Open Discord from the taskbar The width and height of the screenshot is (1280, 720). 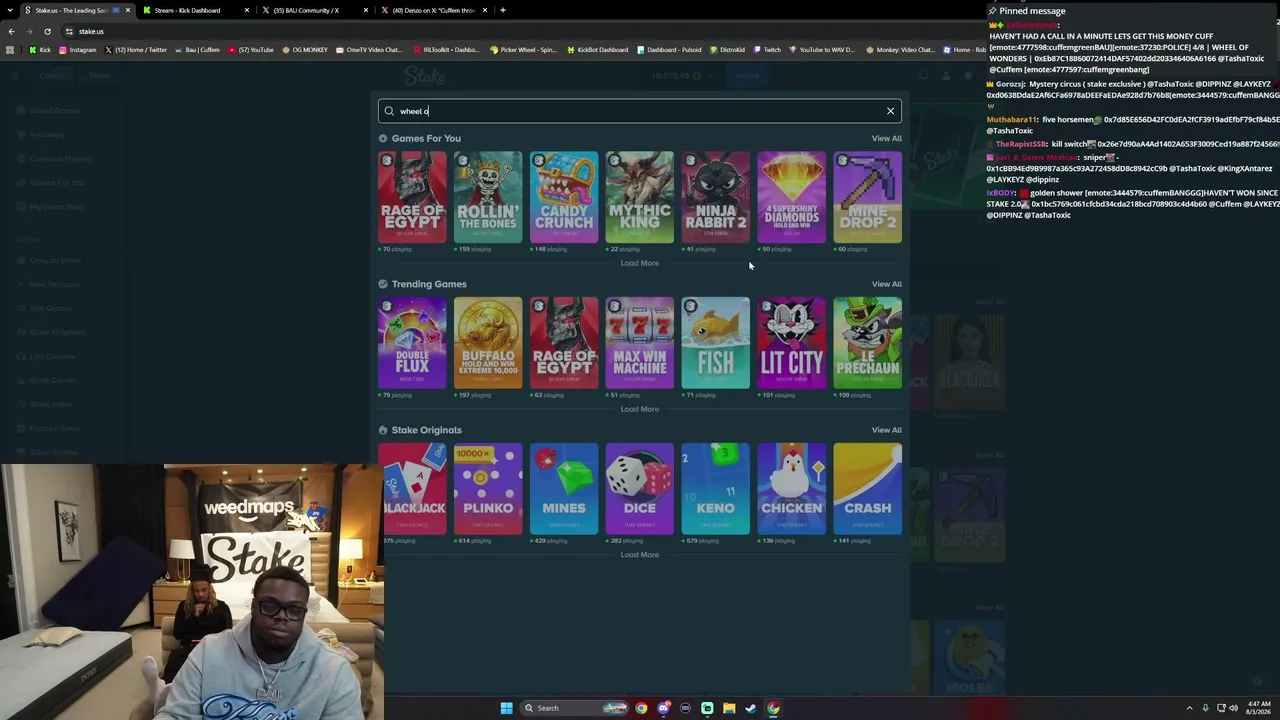point(663,708)
